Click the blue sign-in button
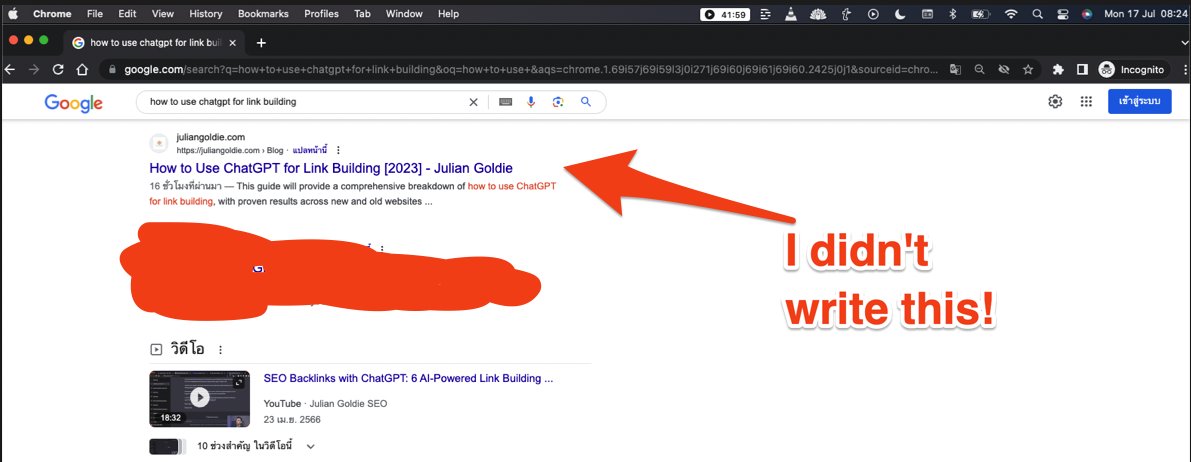 coord(1139,101)
